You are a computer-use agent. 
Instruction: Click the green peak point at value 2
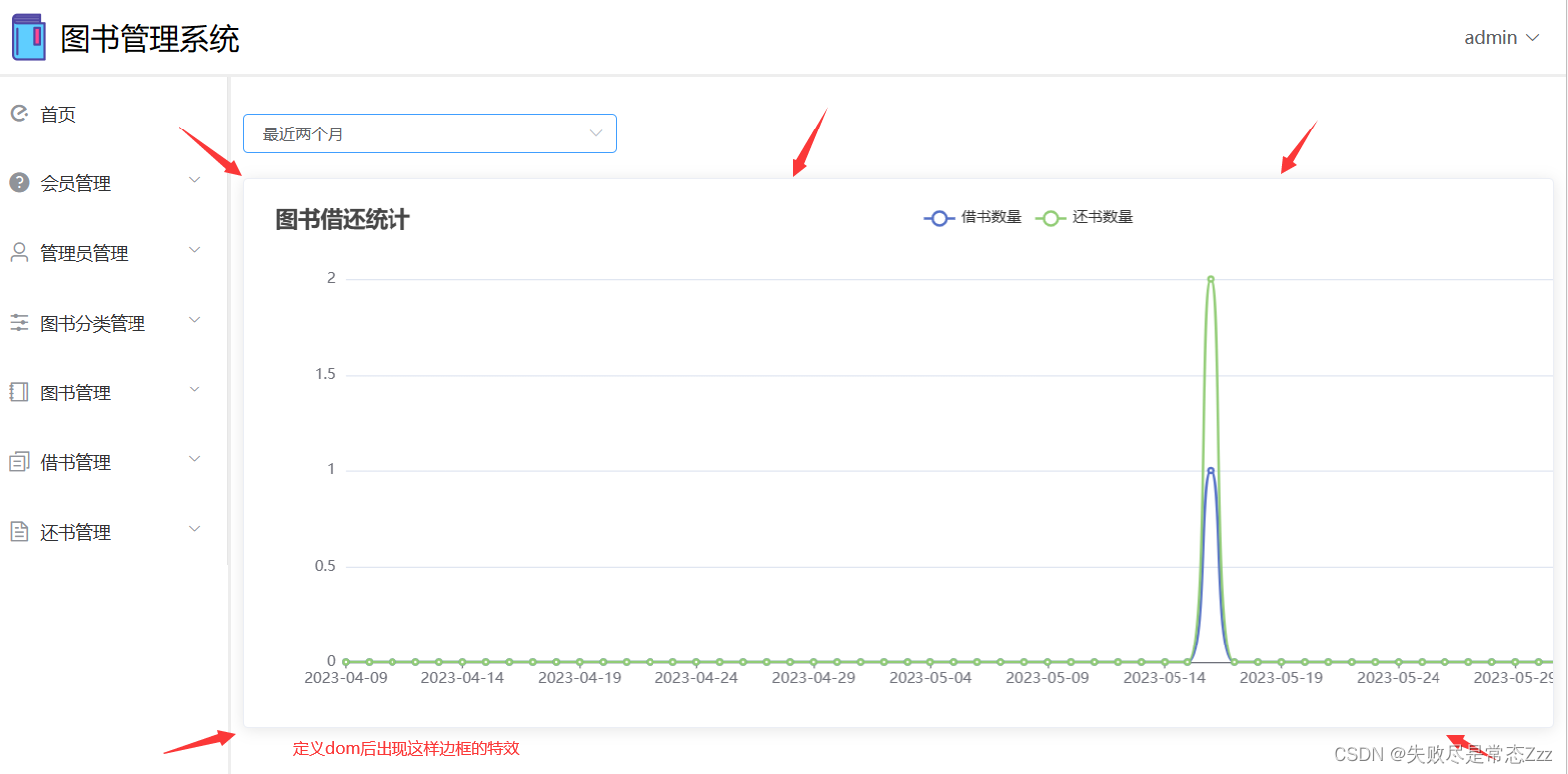1211,279
